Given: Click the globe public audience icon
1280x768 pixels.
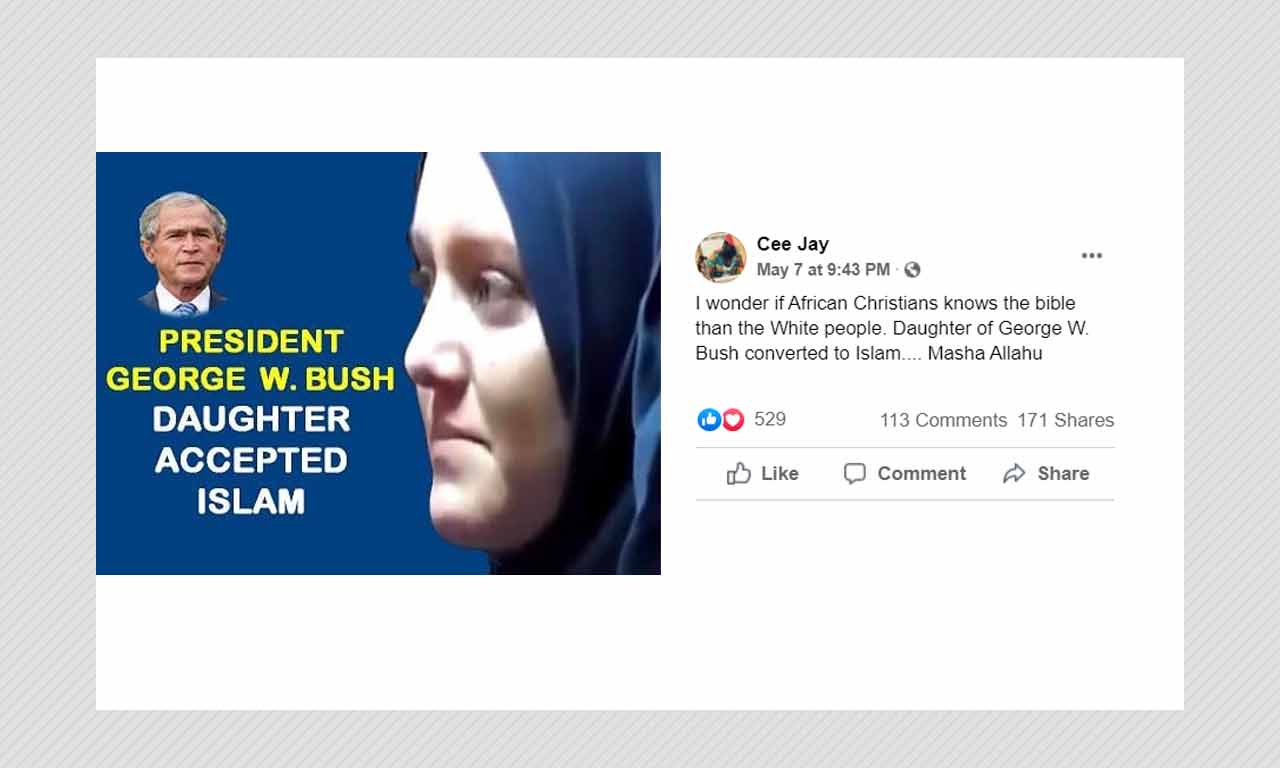Looking at the screenshot, I should [x=912, y=270].
